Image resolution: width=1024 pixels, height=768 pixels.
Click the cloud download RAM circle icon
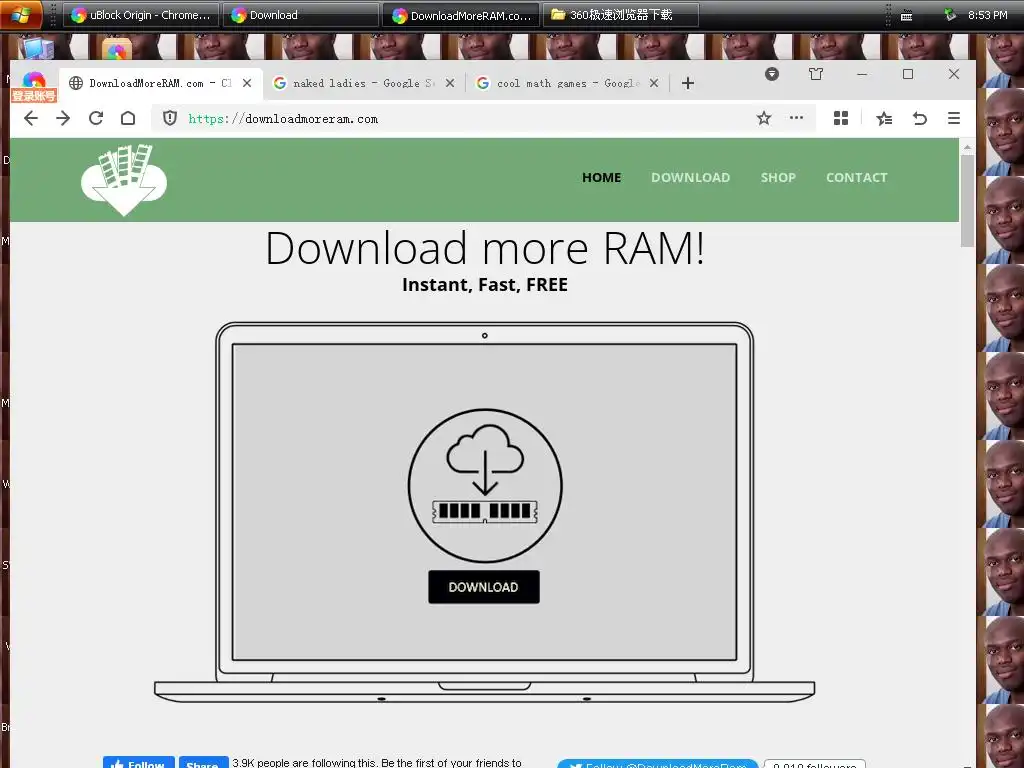[485, 485]
